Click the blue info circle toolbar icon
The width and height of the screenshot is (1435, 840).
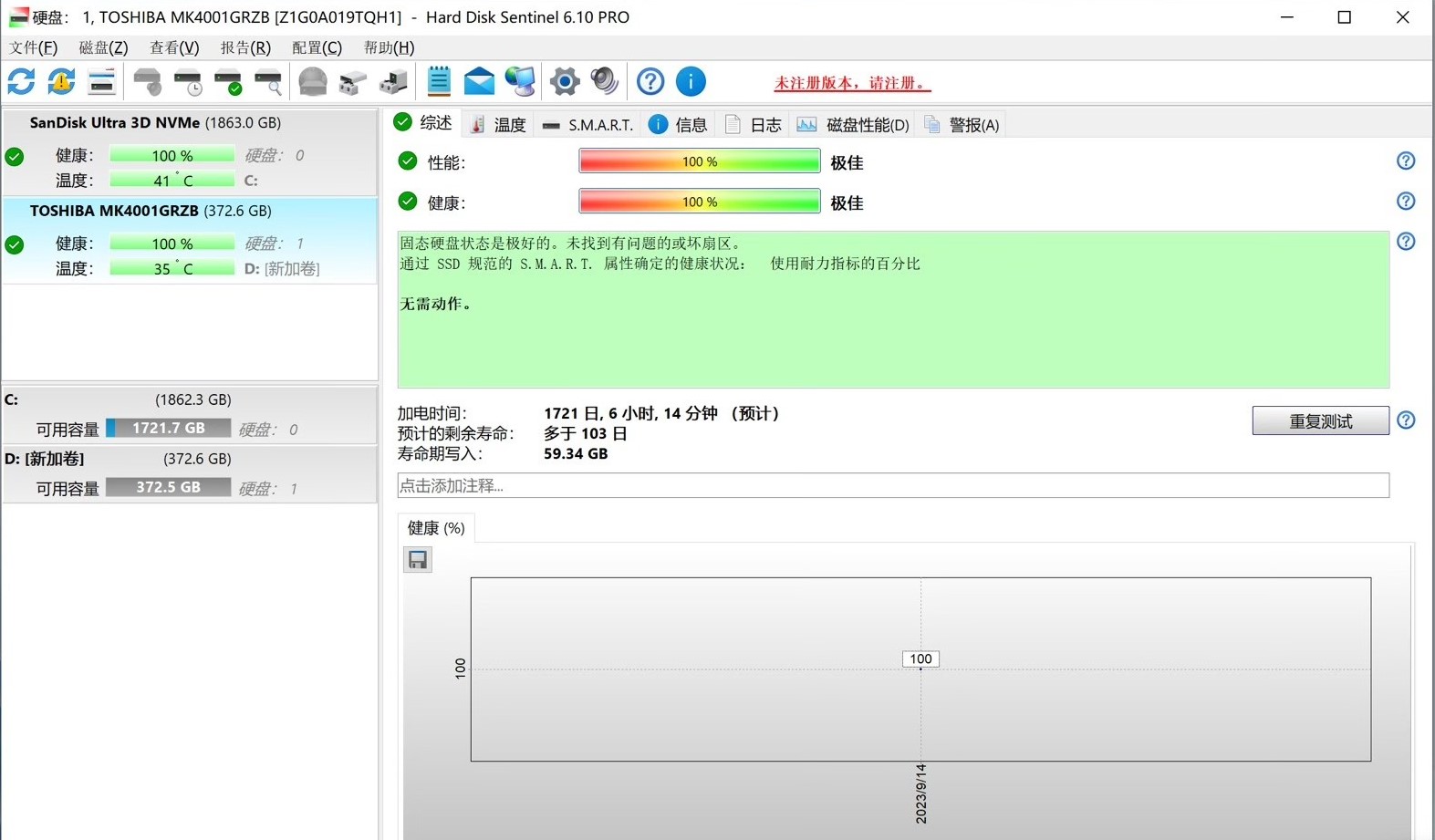[x=691, y=82]
